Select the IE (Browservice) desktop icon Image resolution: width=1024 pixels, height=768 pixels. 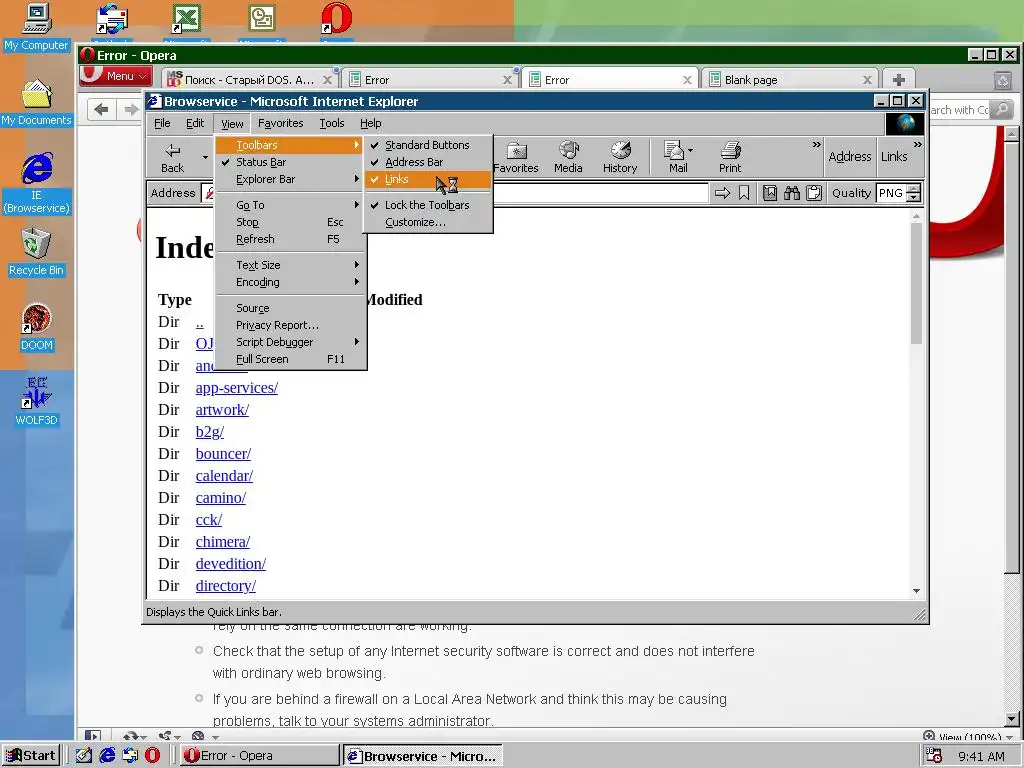37,183
